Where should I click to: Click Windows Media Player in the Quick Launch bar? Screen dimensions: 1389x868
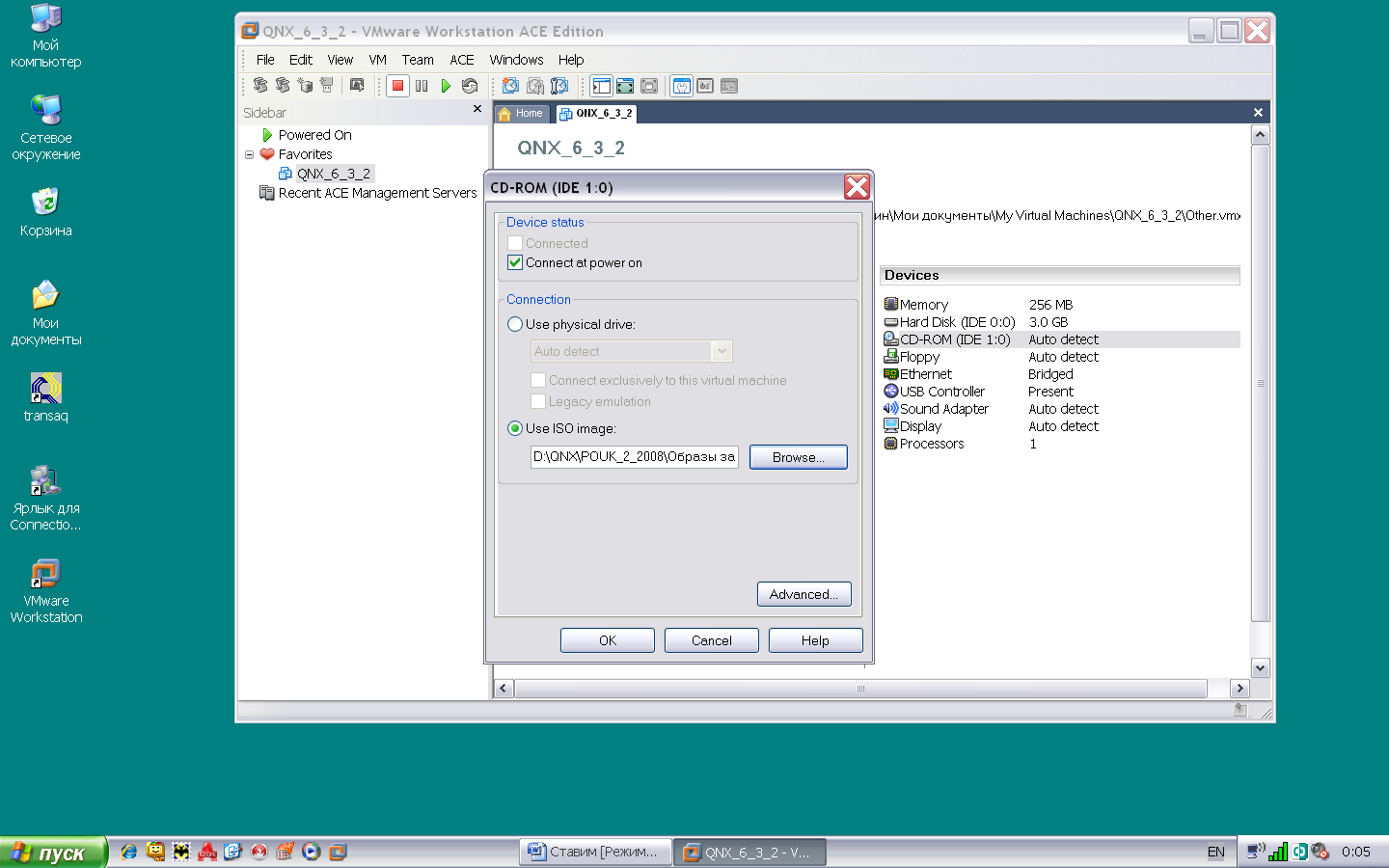[311, 852]
